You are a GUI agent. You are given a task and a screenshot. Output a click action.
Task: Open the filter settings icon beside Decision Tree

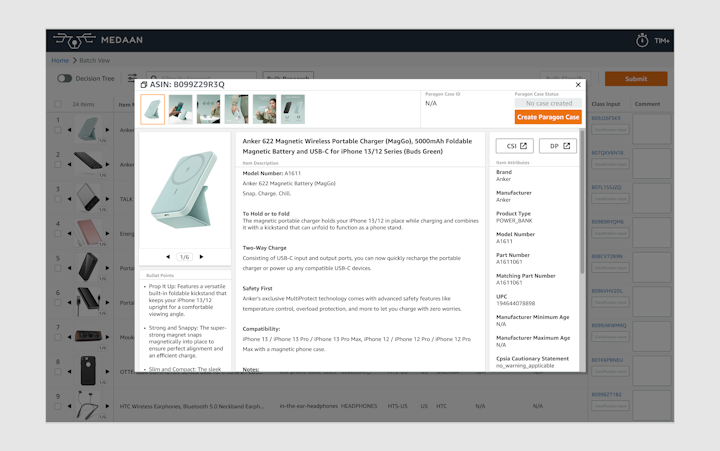click(x=132, y=78)
